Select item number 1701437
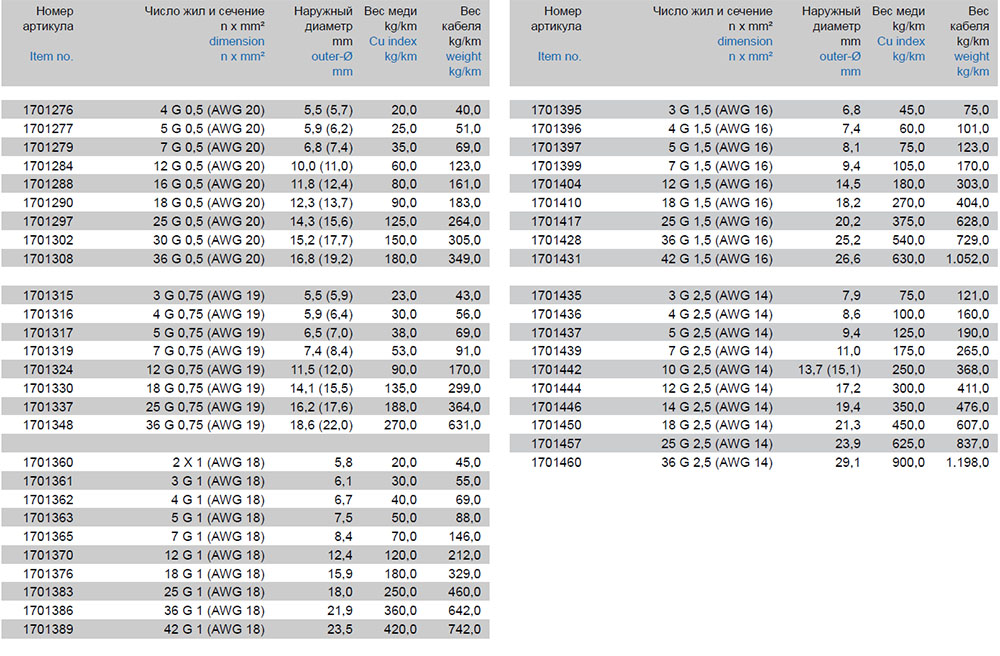The height and width of the screenshot is (656, 1000). [557, 332]
